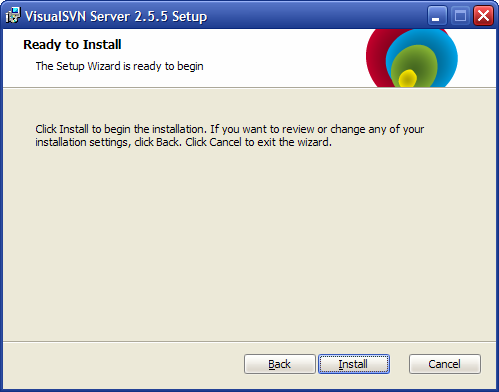The width and height of the screenshot is (499, 392).
Task: Click the 'Setup Wizard is ready to begin' subtitle
Action: [x=120, y=66]
